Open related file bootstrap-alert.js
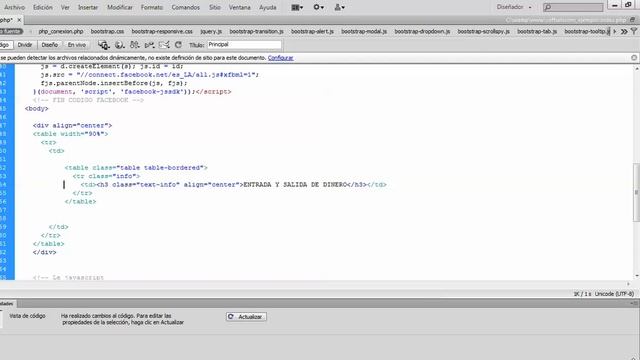Image resolution: width=640 pixels, height=360 pixels. (312, 31)
